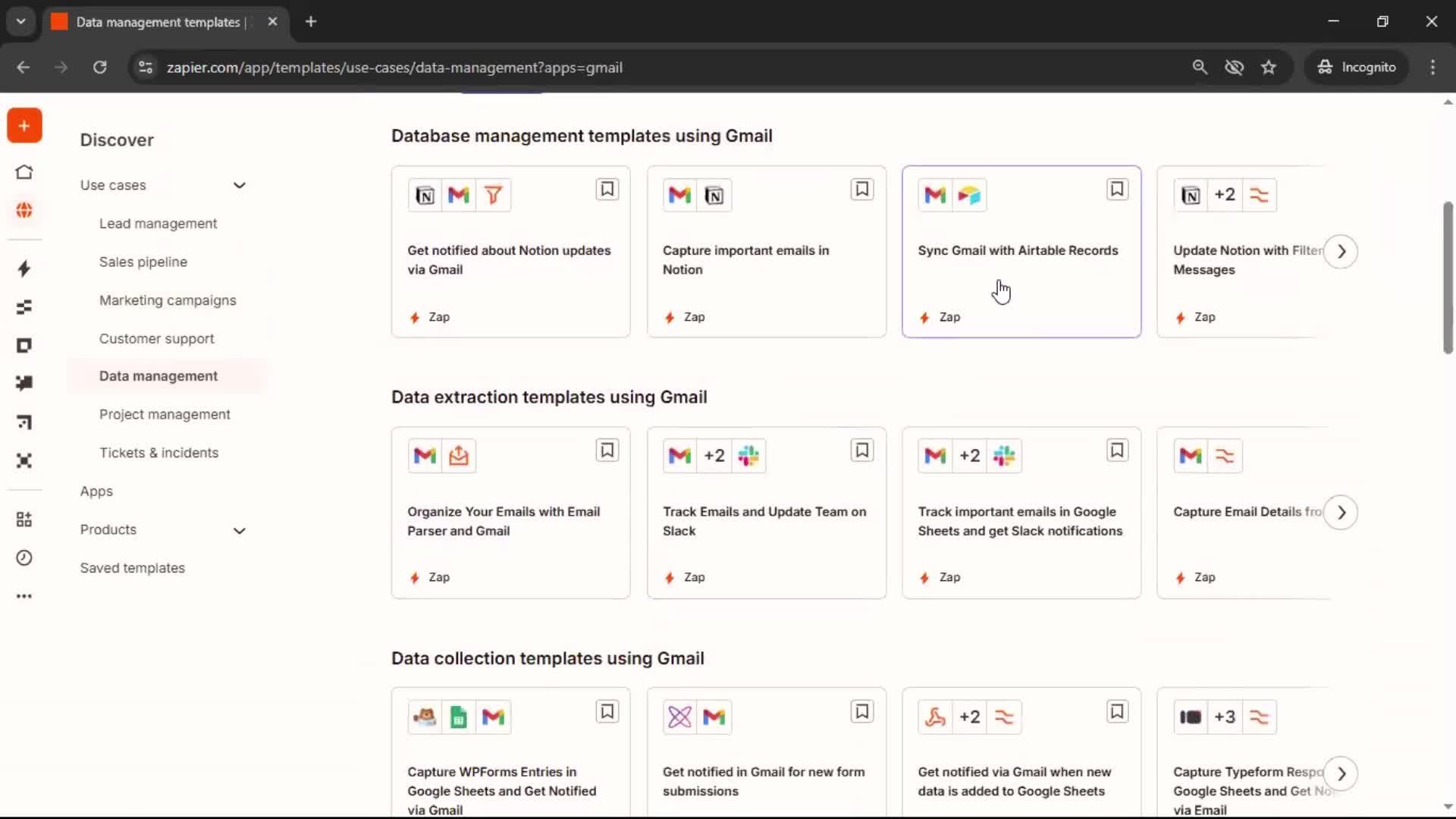This screenshot has width=1456, height=819.
Task: Open the Apps grid icon in left rail
Action: coord(24,519)
